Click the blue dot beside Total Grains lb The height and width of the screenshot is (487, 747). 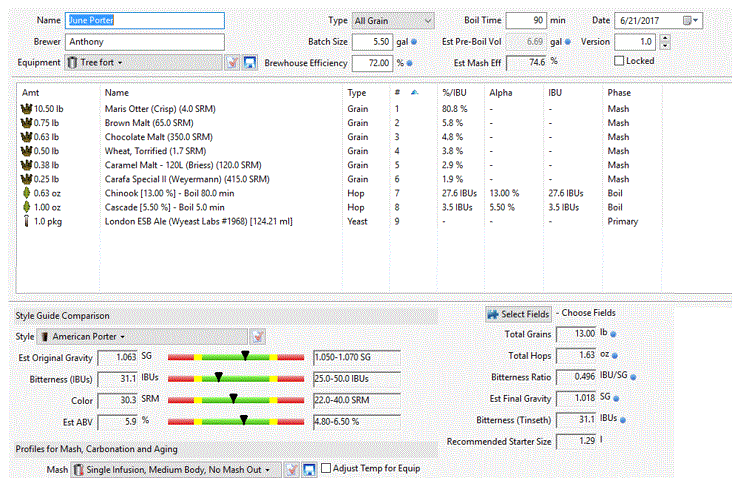(614, 334)
